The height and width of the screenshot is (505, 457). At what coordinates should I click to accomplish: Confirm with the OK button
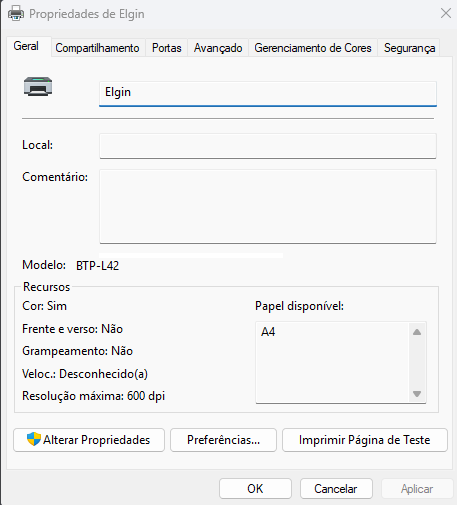(255, 489)
